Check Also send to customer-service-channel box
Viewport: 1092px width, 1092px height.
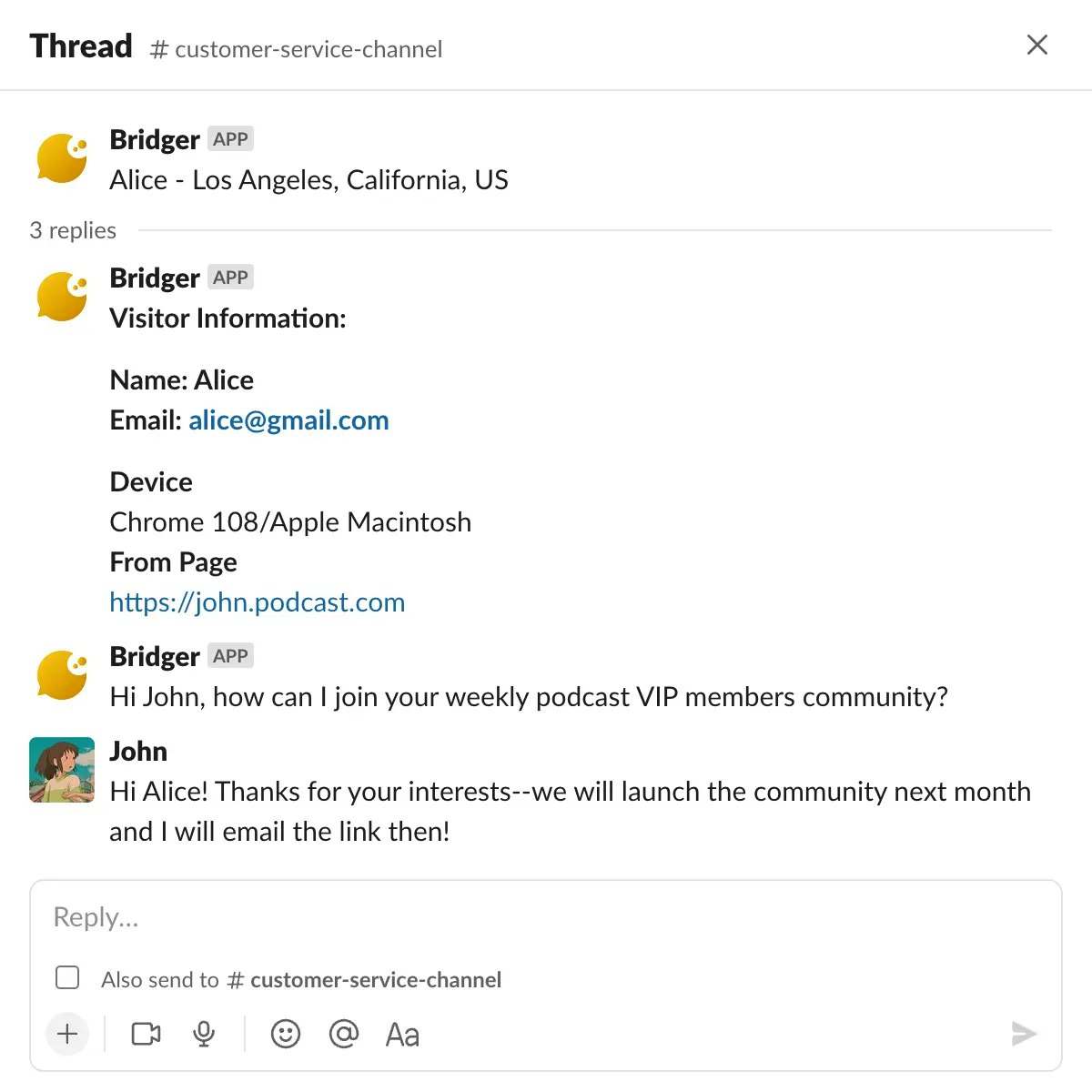click(67, 977)
